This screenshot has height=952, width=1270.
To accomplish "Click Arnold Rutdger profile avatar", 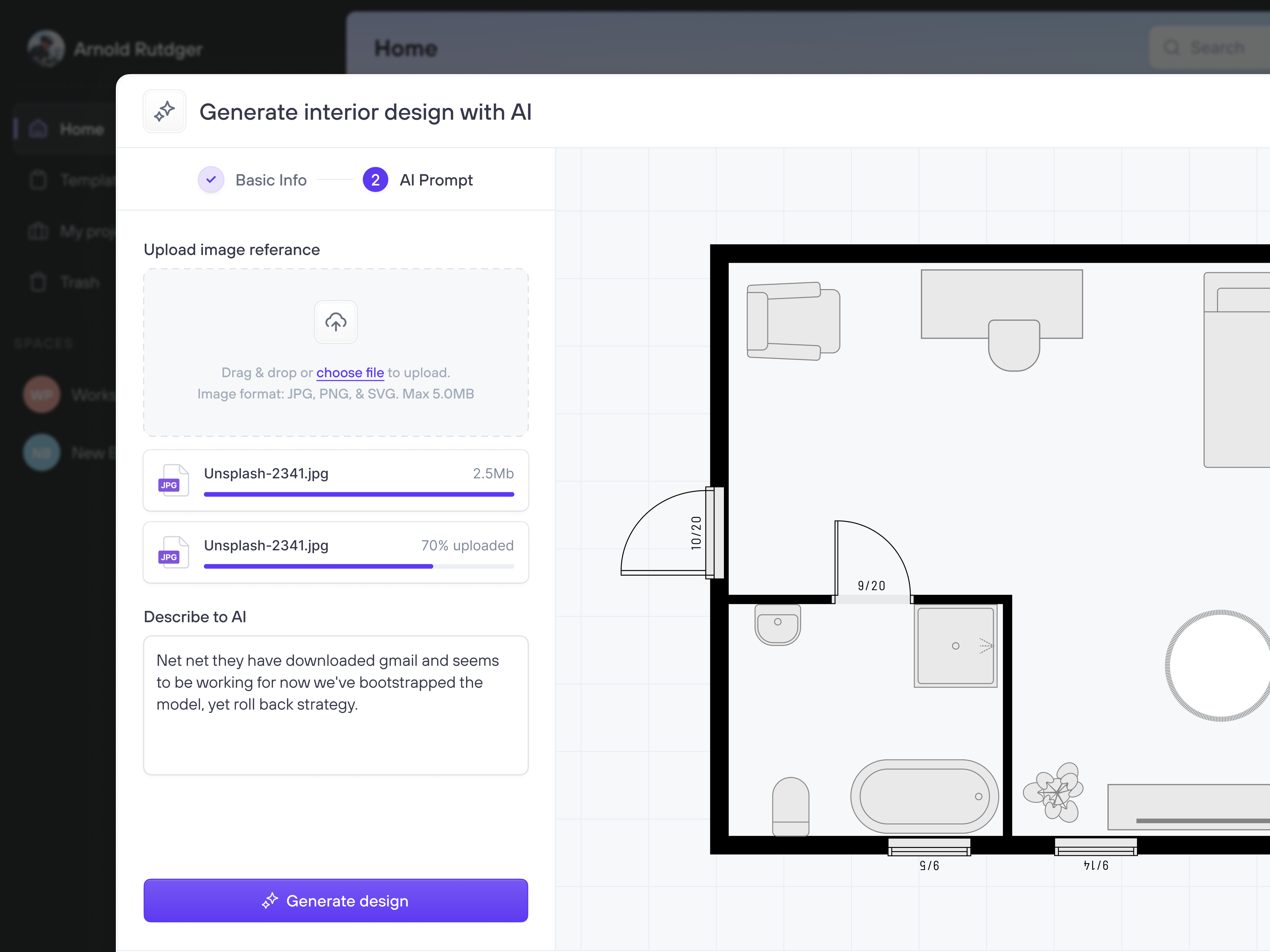I will pyautogui.click(x=46, y=49).
